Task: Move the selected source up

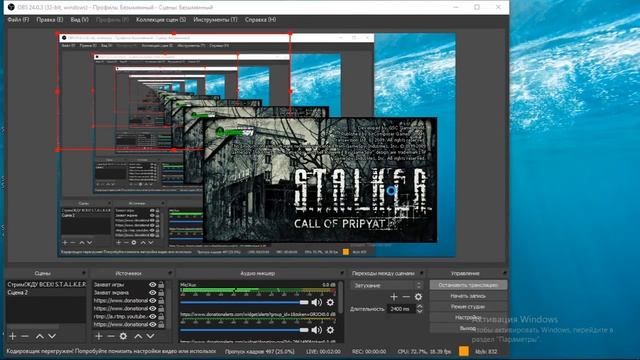Action: click(138, 336)
